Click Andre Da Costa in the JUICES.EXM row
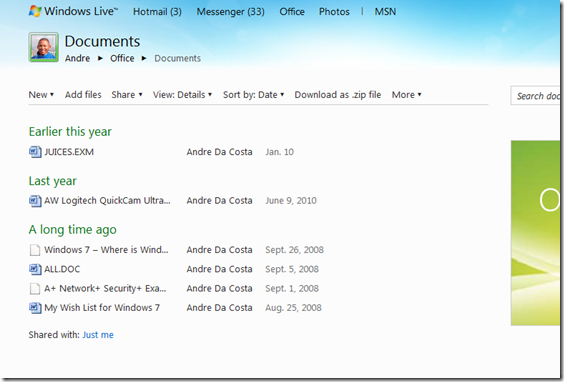Image resolution: width=564 pixels, height=382 pixels. [219, 152]
